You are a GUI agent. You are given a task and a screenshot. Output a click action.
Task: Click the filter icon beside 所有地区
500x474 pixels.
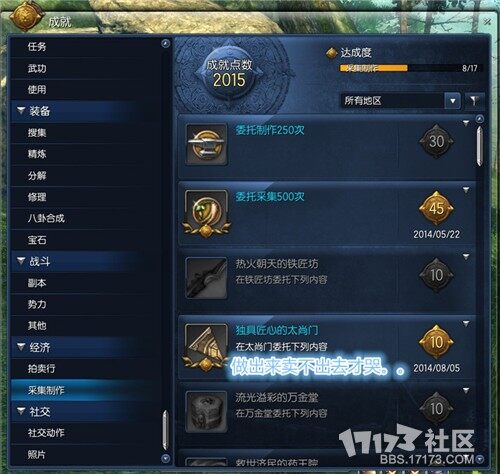474,100
